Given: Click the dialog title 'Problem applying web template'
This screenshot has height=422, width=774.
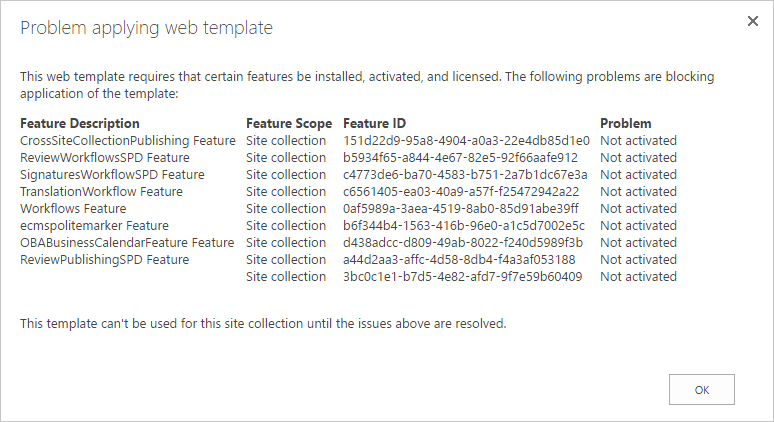Looking at the screenshot, I should tap(147, 28).
